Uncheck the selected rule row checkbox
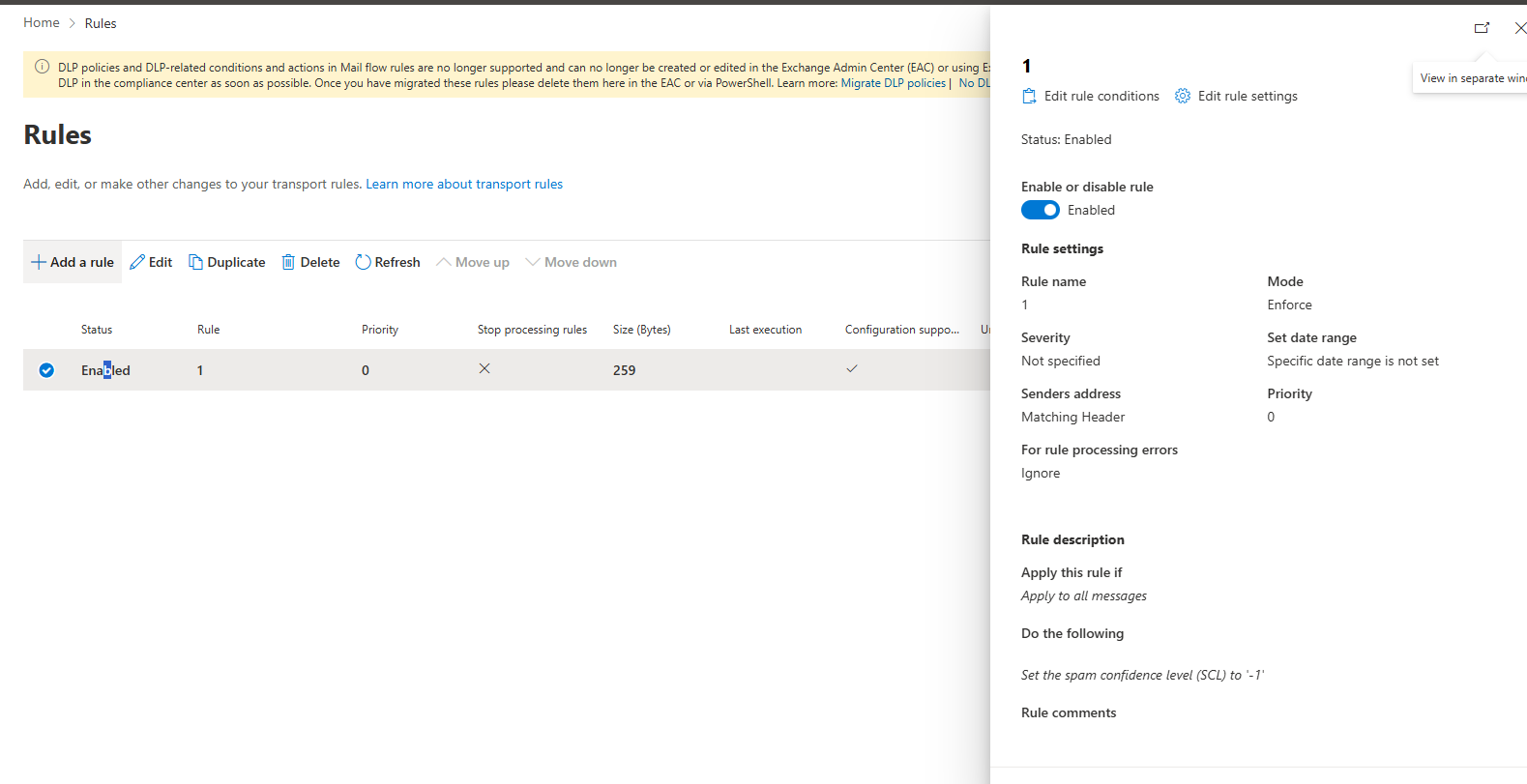1527x784 pixels. tap(46, 370)
